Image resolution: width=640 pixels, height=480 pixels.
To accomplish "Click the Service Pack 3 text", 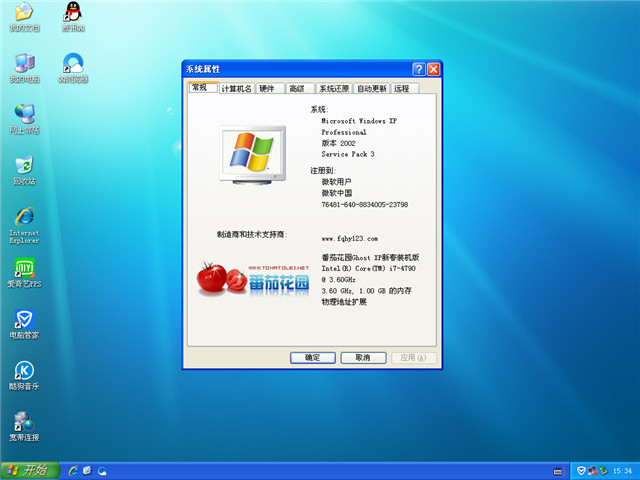I will tap(348, 154).
